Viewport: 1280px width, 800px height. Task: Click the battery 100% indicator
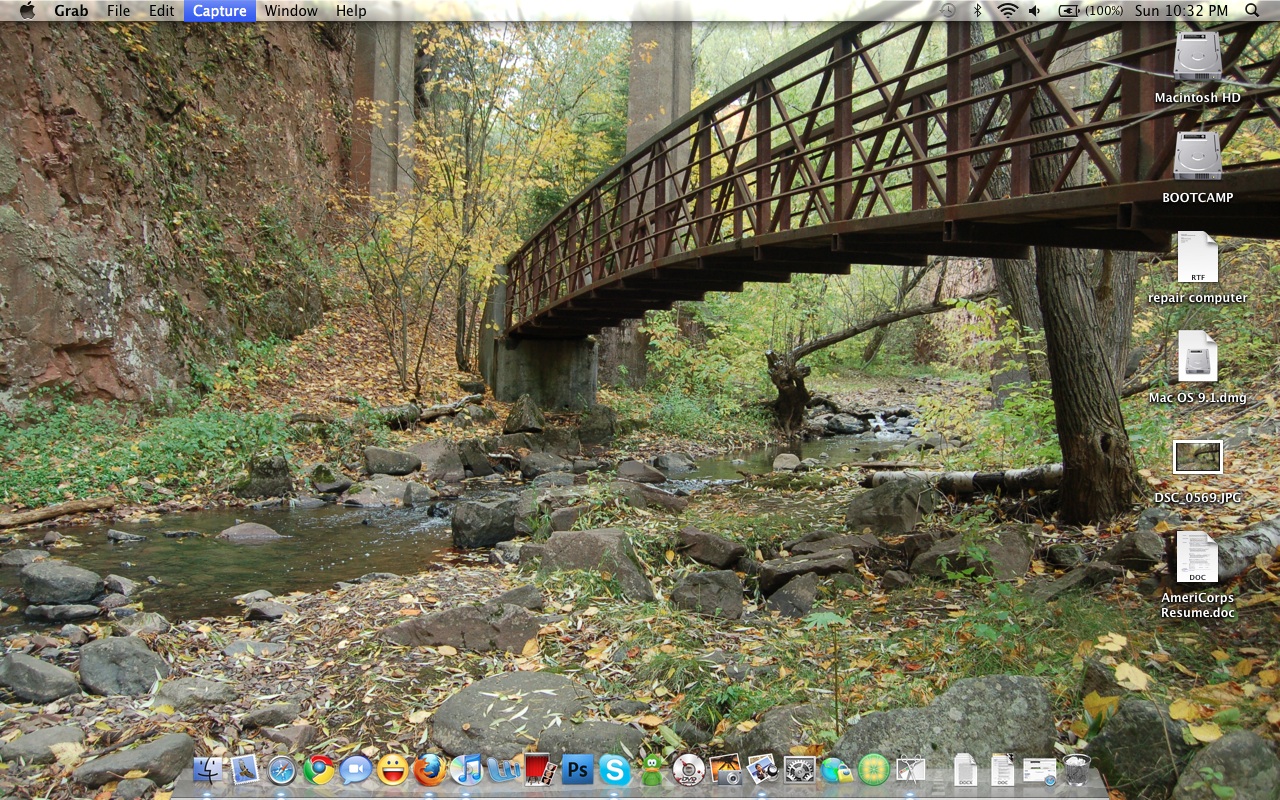(1090, 10)
